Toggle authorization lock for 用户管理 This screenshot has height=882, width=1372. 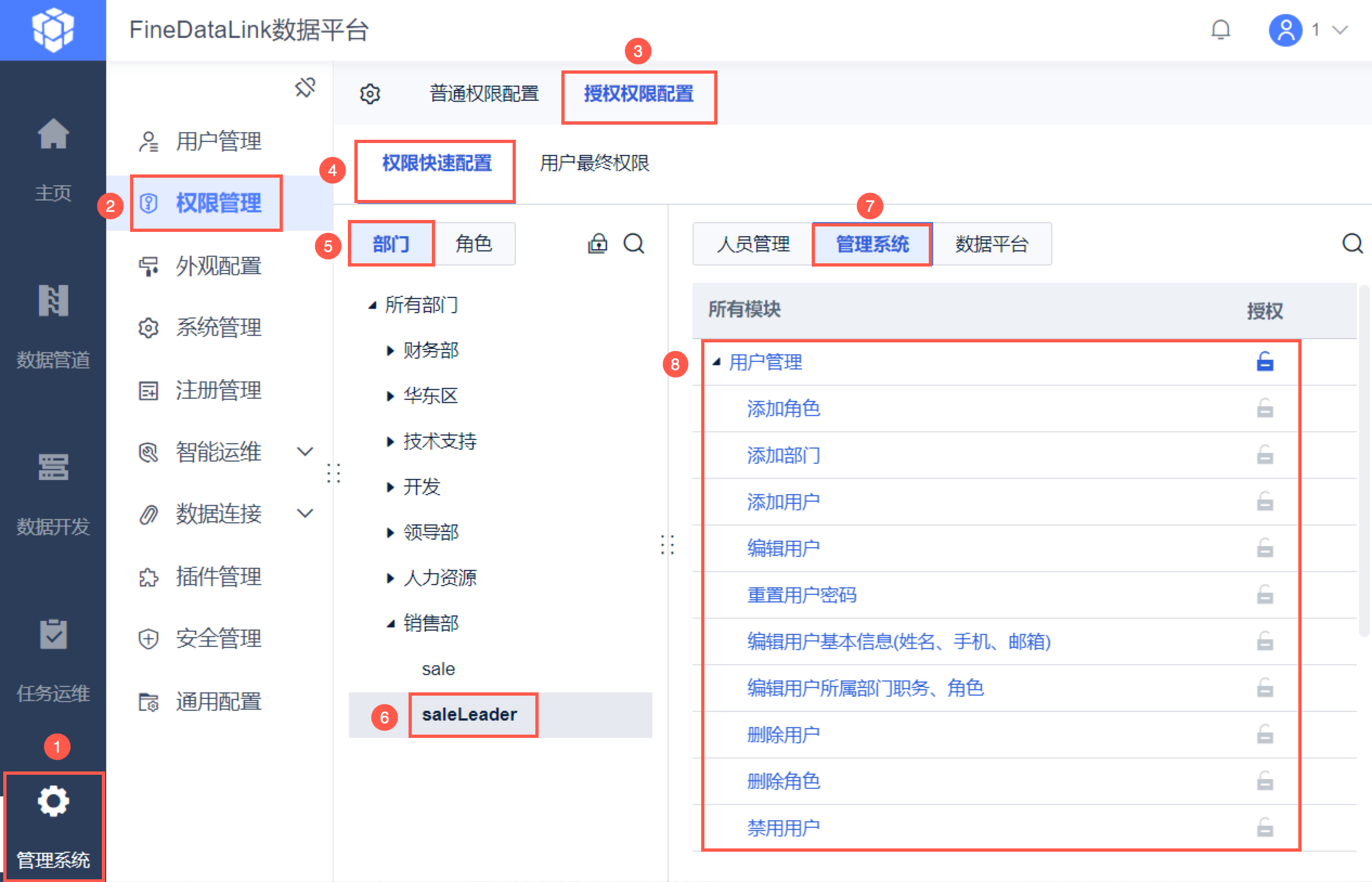coord(1265,362)
